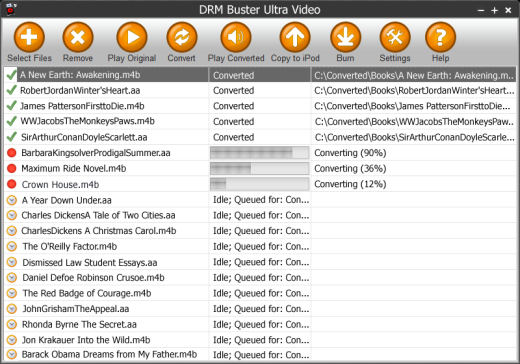The width and height of the screenshot is (520, 364).
Task: Click queued icon beside The Red Badge of Courage.m4b
Action: (x=12, y=293)
